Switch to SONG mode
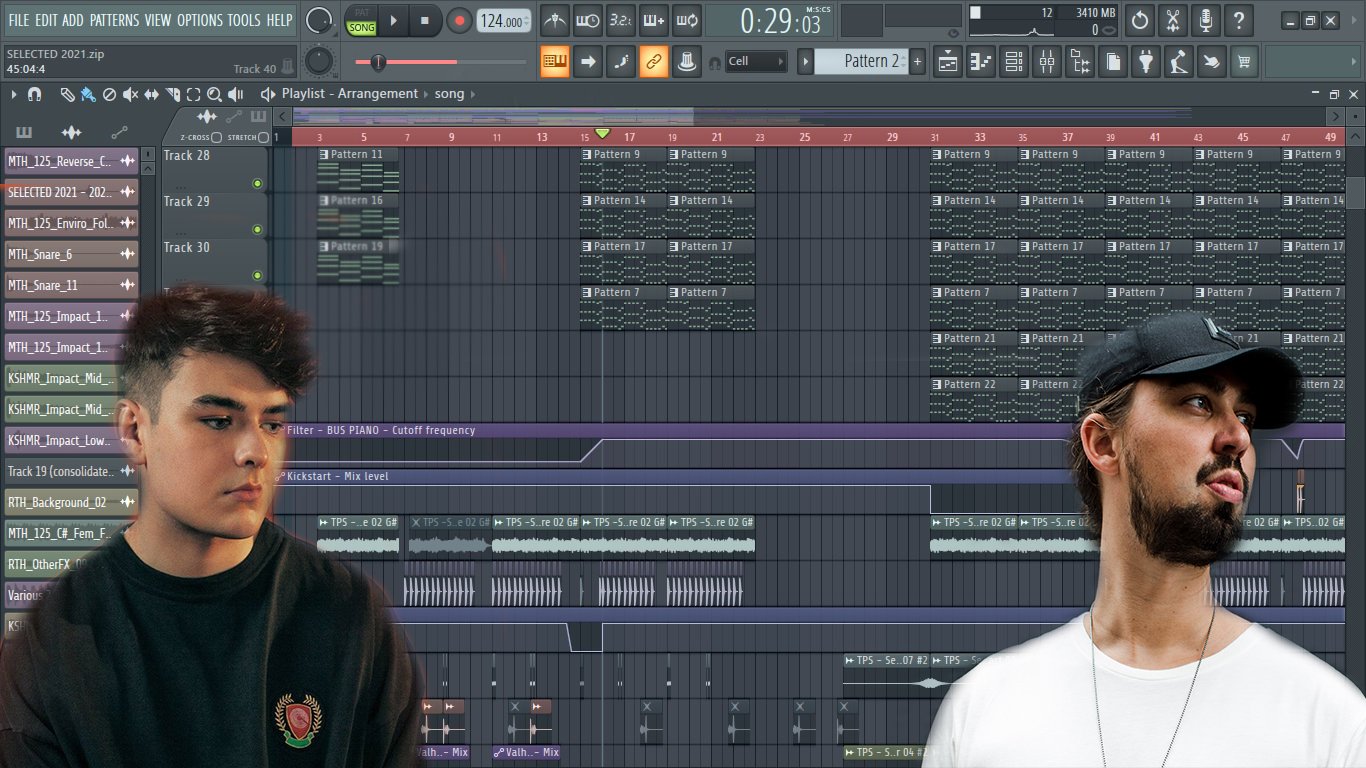This screenshot has width=1366, height=768. tap(362, 27)
